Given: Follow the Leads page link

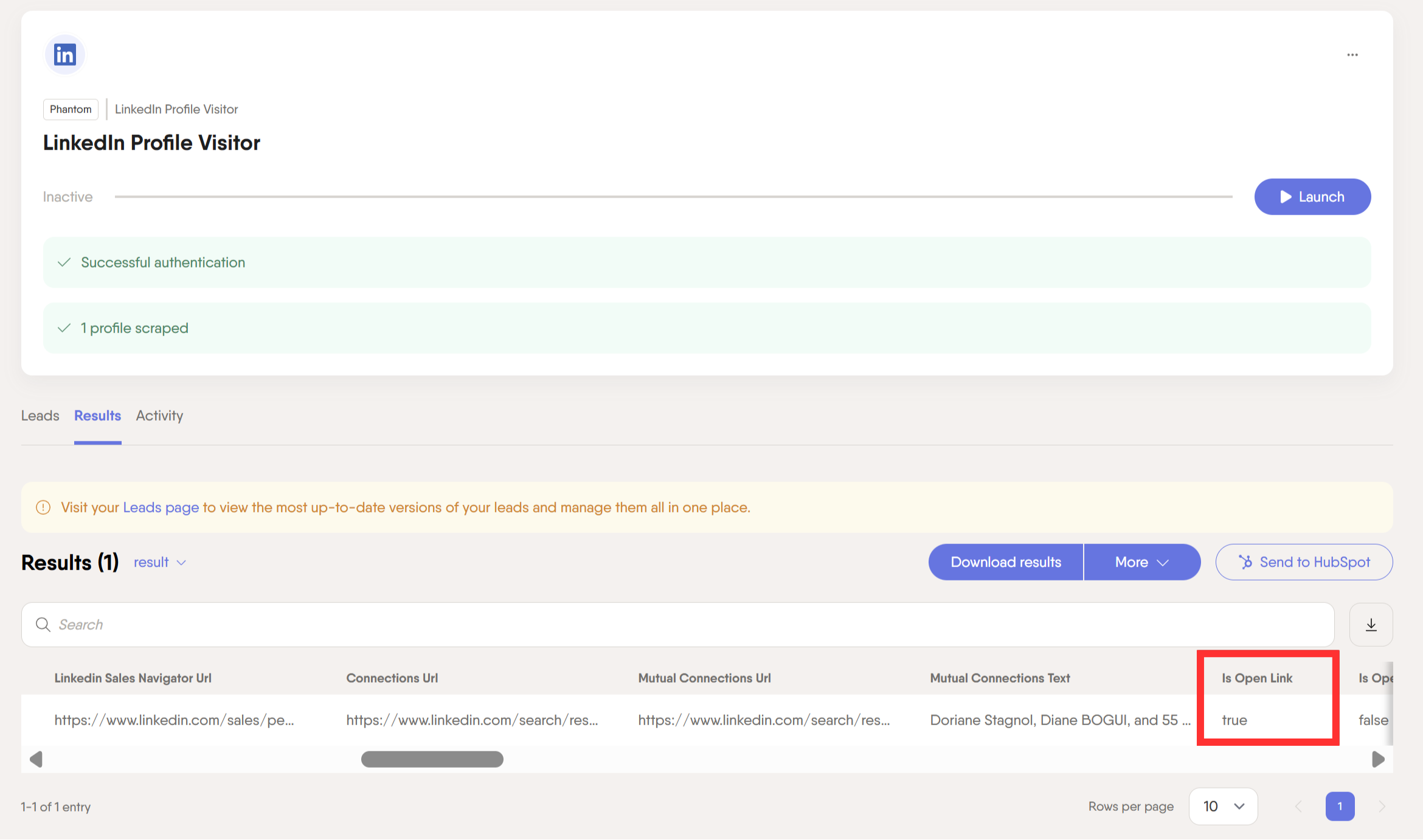Looking at the screenshot, I should point(161,508).
